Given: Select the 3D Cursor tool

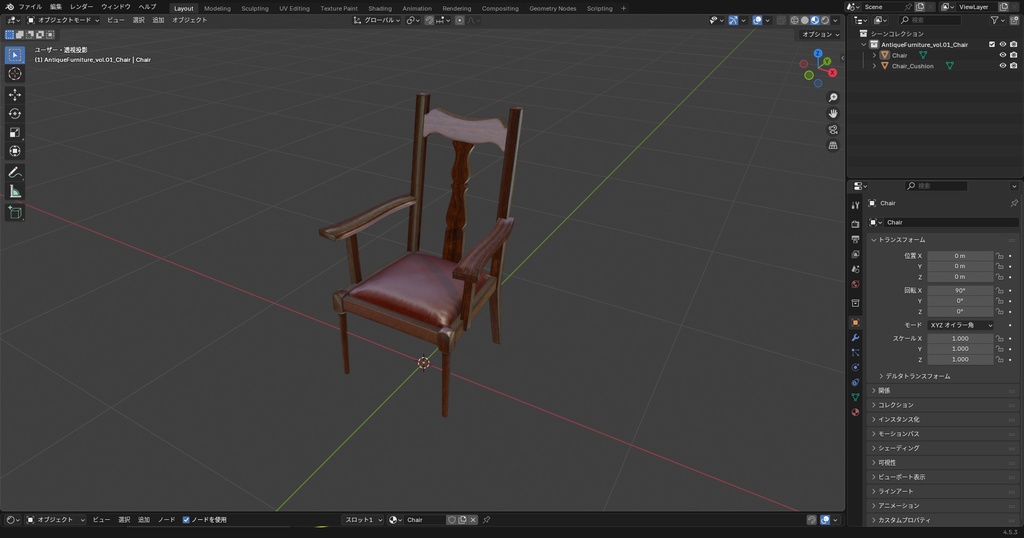Looking at the screenshot, I should [15, 74].
